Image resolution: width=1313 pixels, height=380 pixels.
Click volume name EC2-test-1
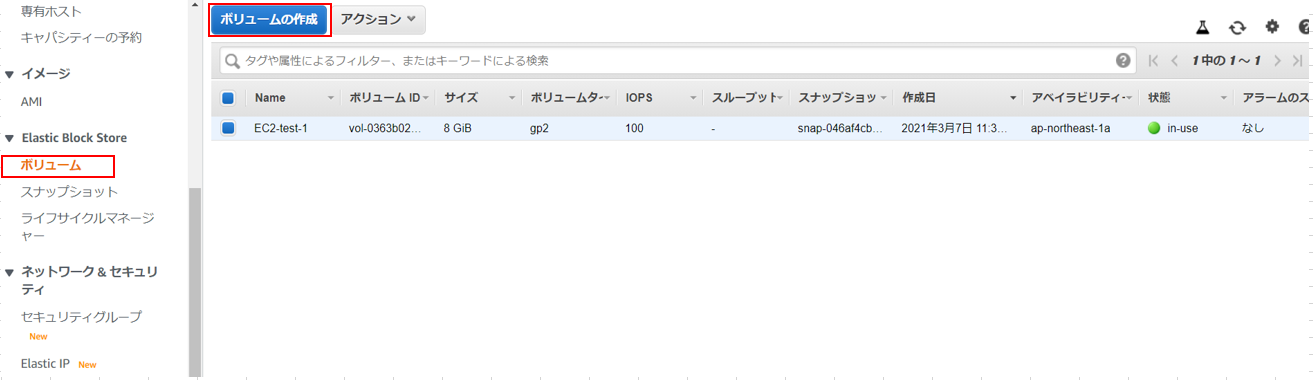click(281, 128)
